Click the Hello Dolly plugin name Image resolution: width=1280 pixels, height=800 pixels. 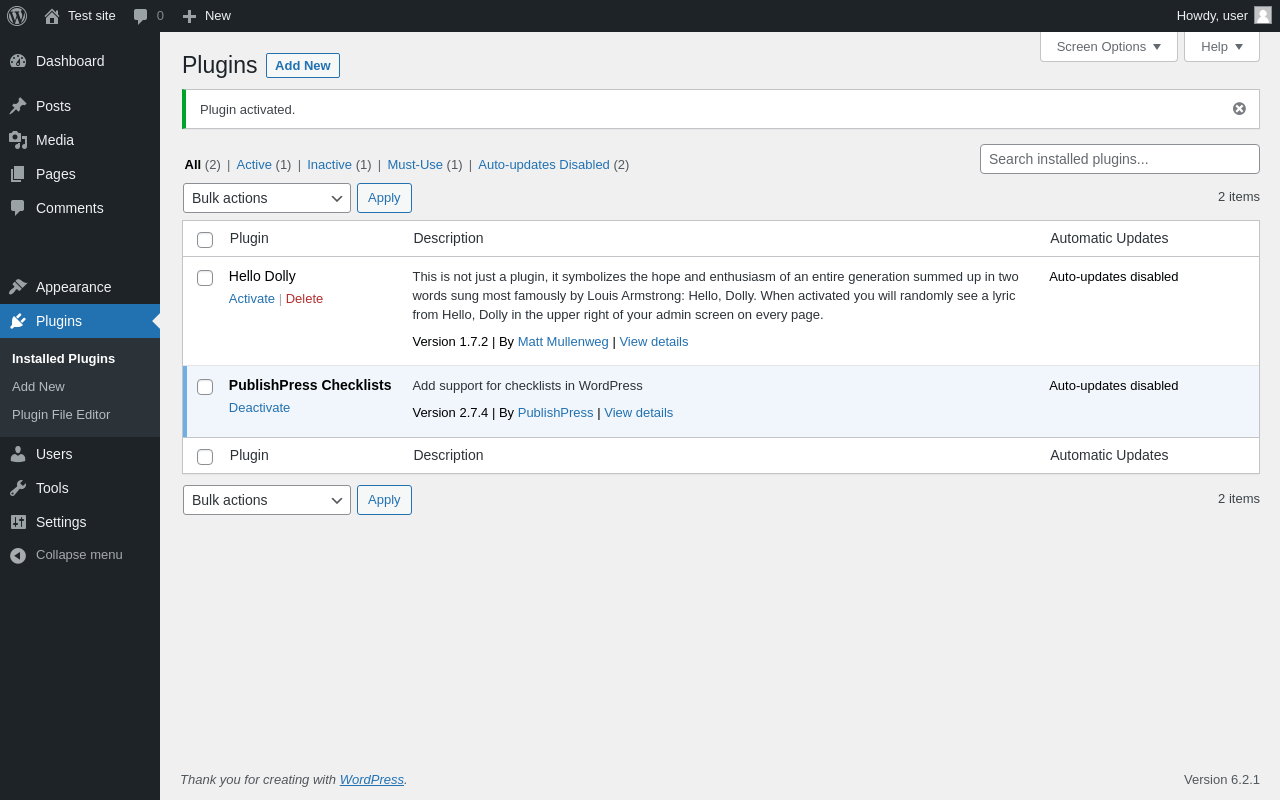pyautogui.click(x=262, y=276)
